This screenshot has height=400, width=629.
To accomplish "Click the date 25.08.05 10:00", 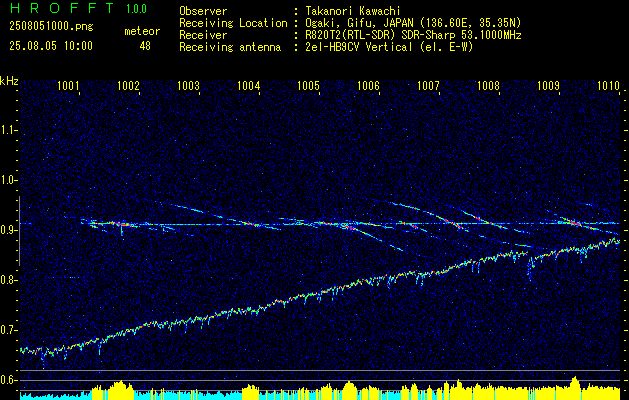I will [x=51, y=46].
